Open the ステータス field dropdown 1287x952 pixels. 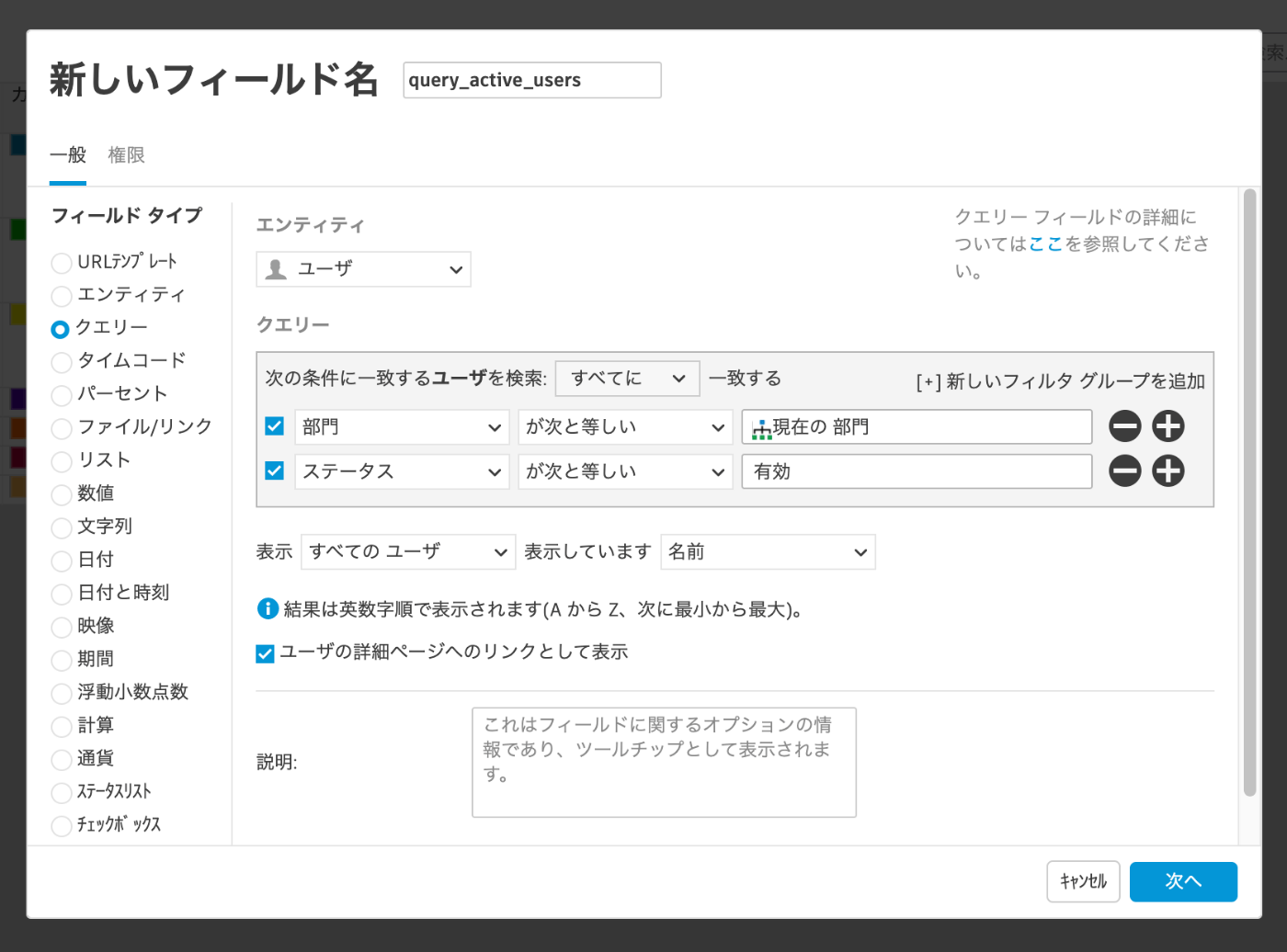[402, 471]
